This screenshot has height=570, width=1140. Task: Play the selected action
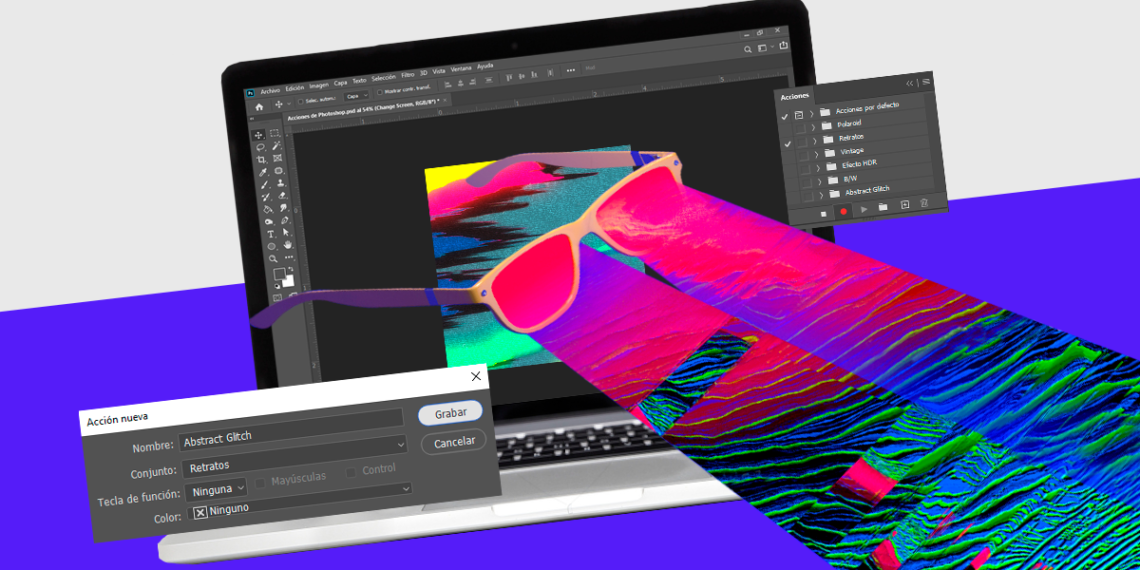pos(864,209)
